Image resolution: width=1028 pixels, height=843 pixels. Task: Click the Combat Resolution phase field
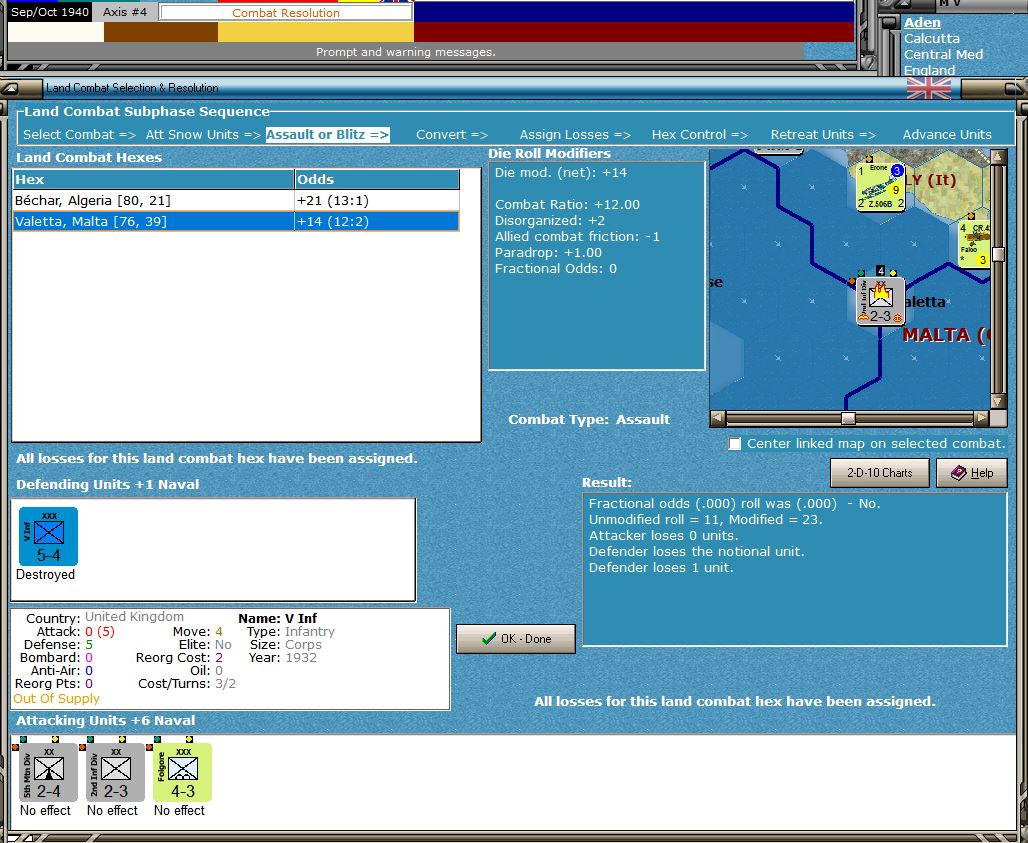pos(286,12)
